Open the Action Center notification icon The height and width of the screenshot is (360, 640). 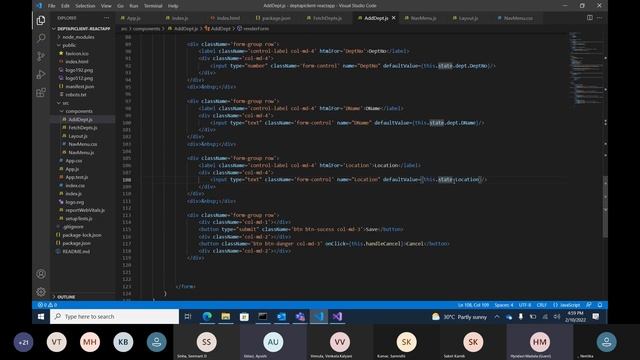click(x=596, y=317)
